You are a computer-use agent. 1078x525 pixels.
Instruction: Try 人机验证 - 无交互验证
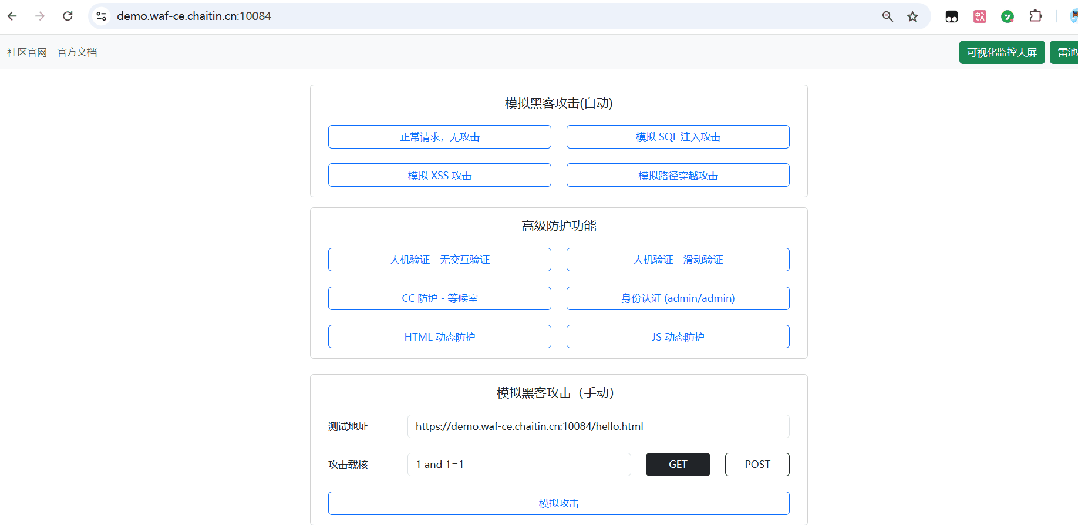click(439, 260)
